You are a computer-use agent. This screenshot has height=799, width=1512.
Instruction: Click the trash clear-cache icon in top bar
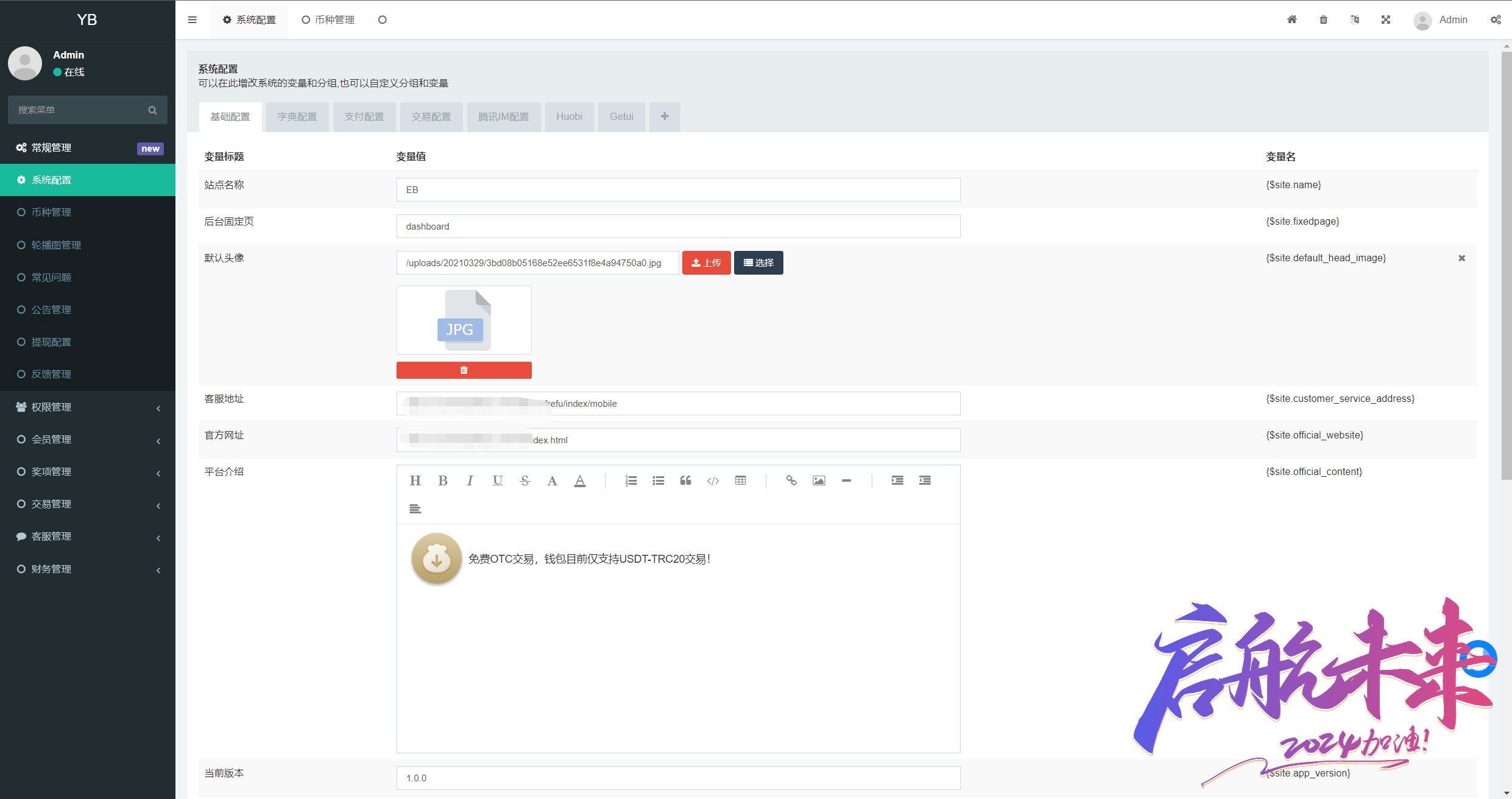[1323, 19]
